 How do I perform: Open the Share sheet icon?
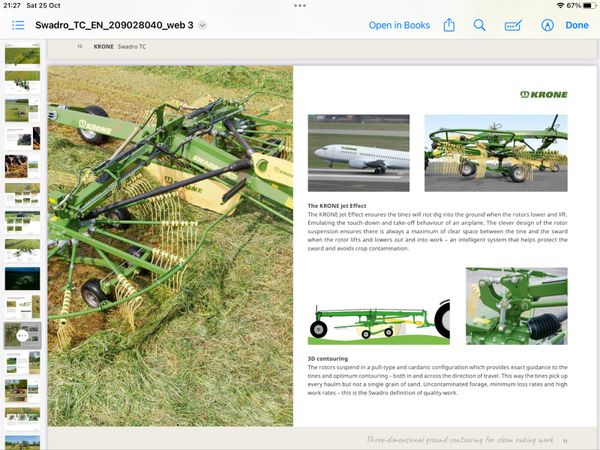coord(449,25)
